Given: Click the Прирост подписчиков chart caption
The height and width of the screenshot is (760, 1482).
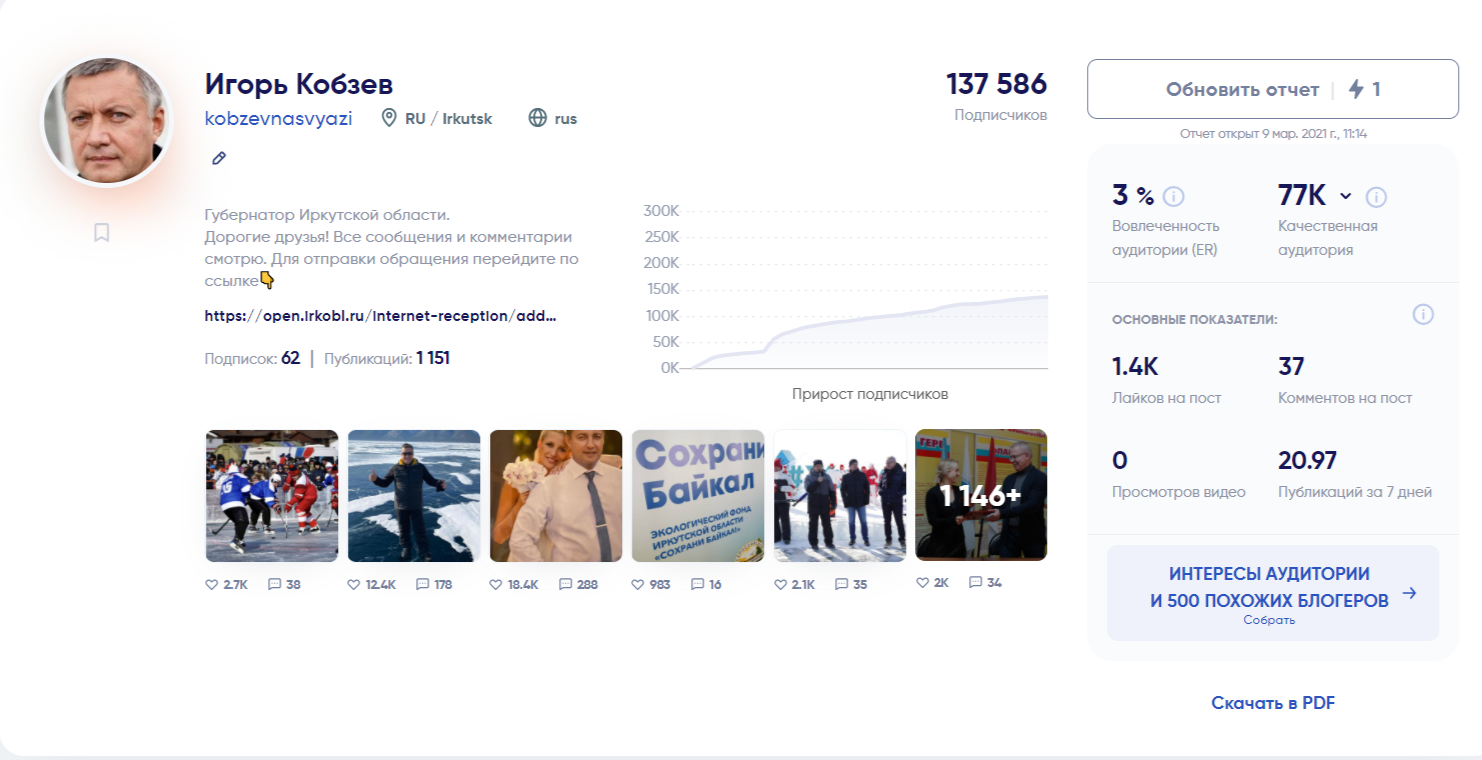Looking at the screenshot, I should (870, 394).
